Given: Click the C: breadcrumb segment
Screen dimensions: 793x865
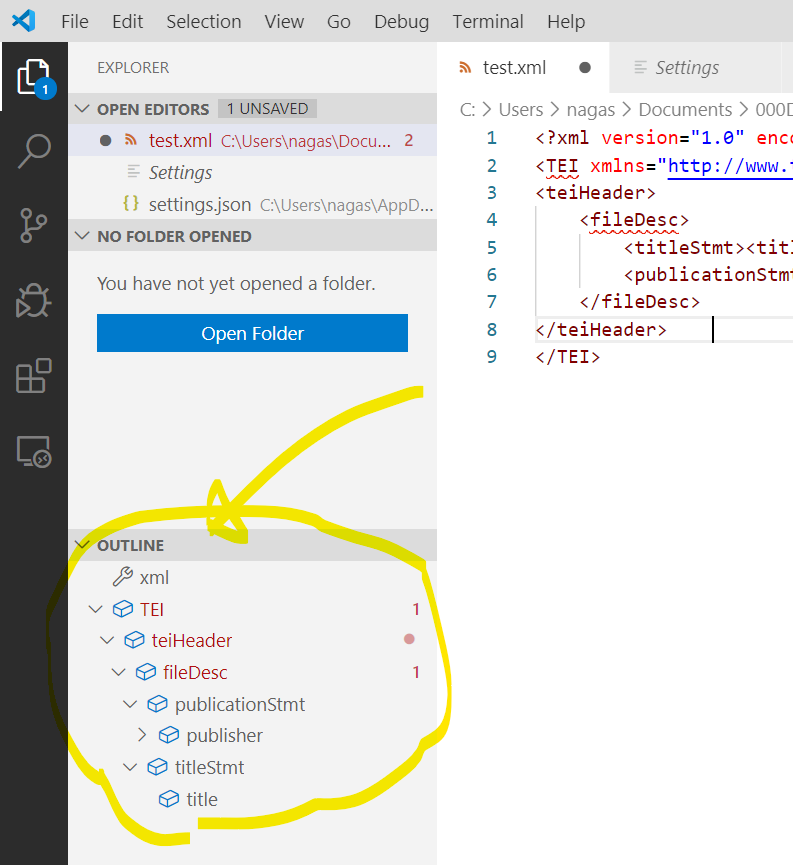Looking at the screenshot, I should (467, 110).
